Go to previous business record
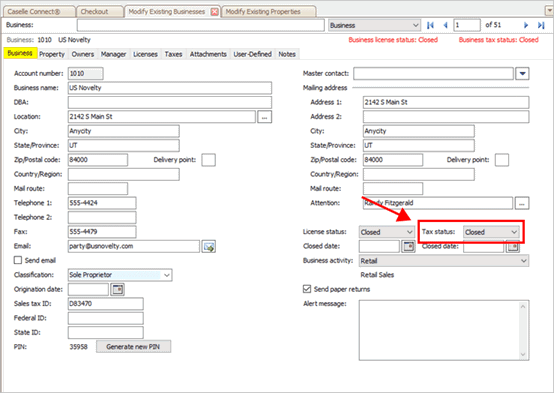The height and width of the screenshot is (393, 554). tap(445, 25)
